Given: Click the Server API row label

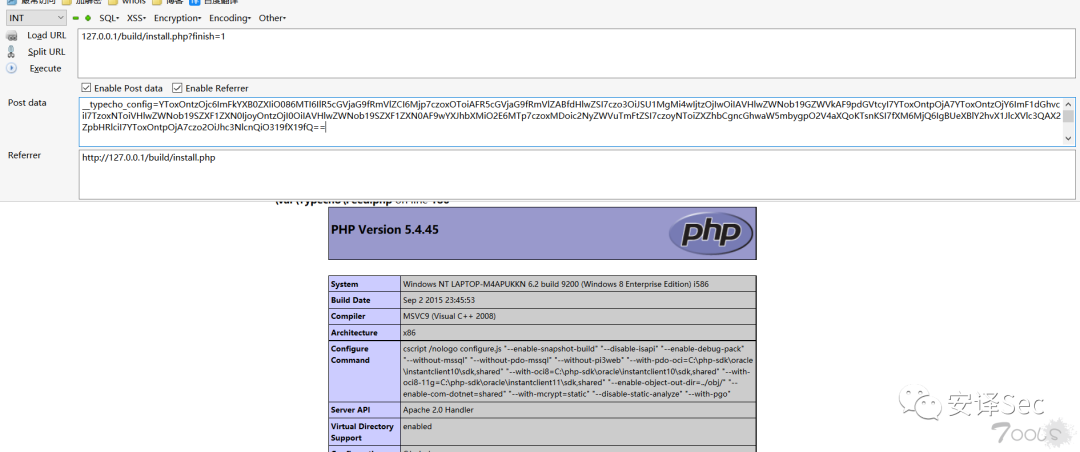Looking at the screenshot, I should 351,410.
